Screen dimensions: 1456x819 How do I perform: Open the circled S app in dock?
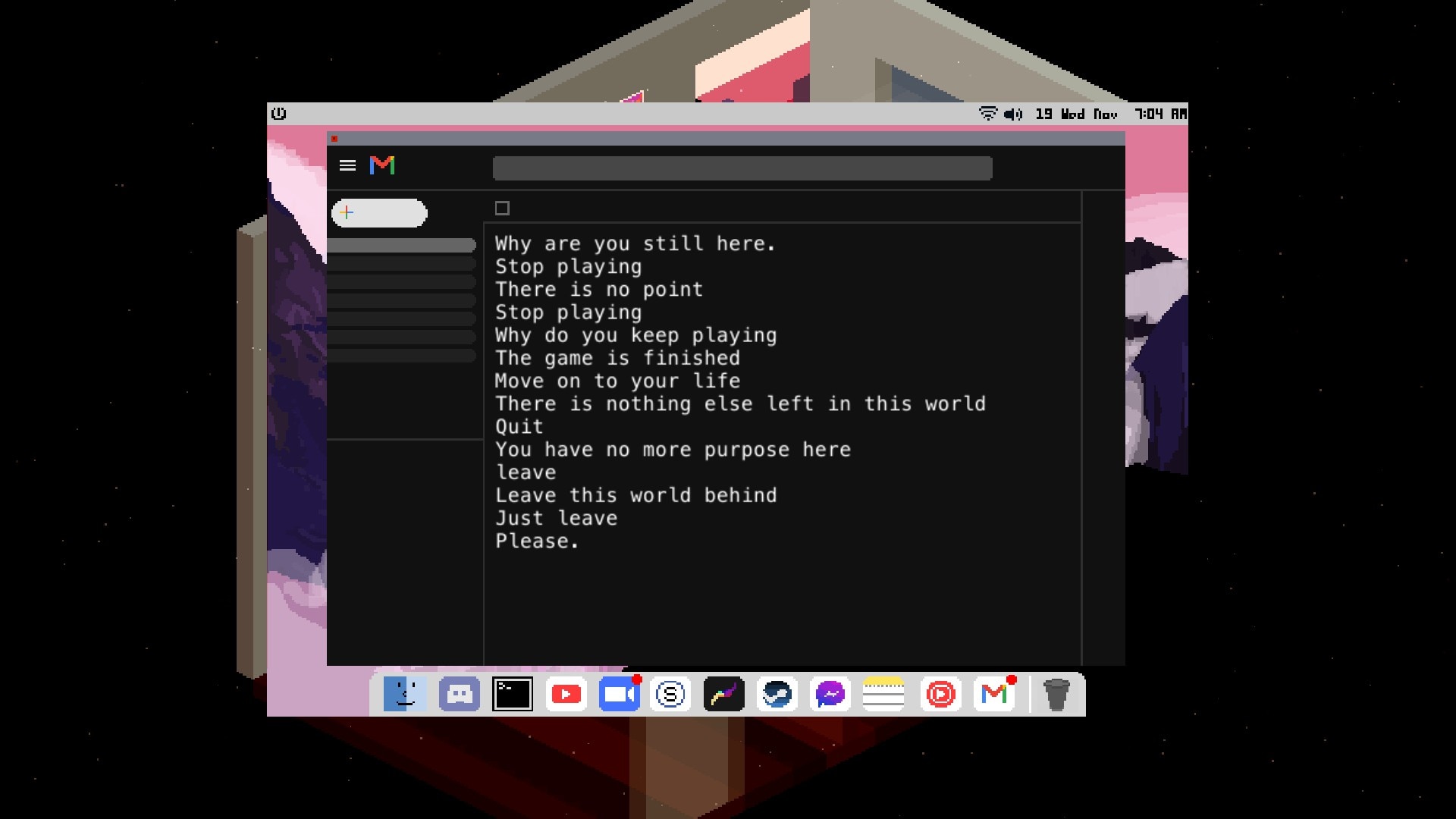(x=670, y=694)
